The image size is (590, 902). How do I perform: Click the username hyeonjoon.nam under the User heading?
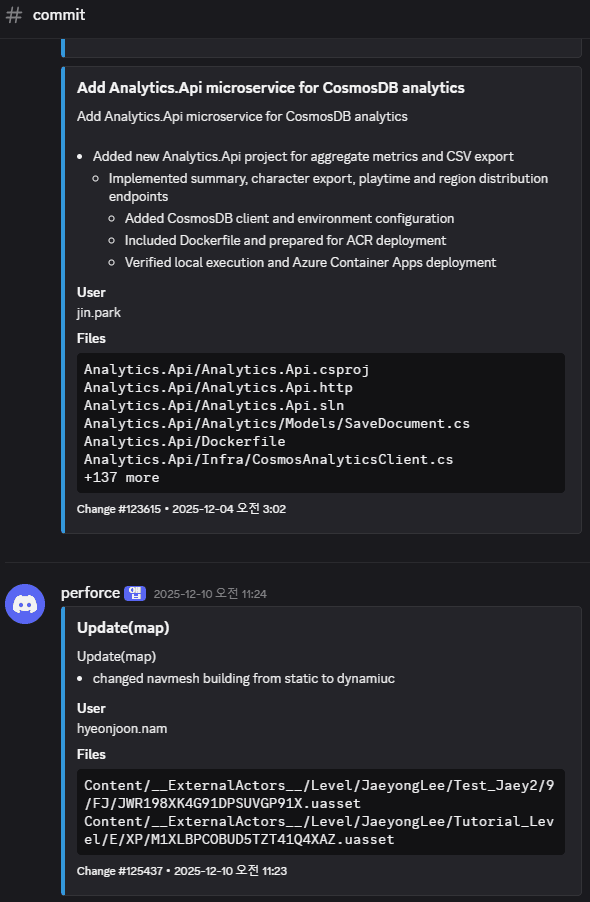(122, 728)
